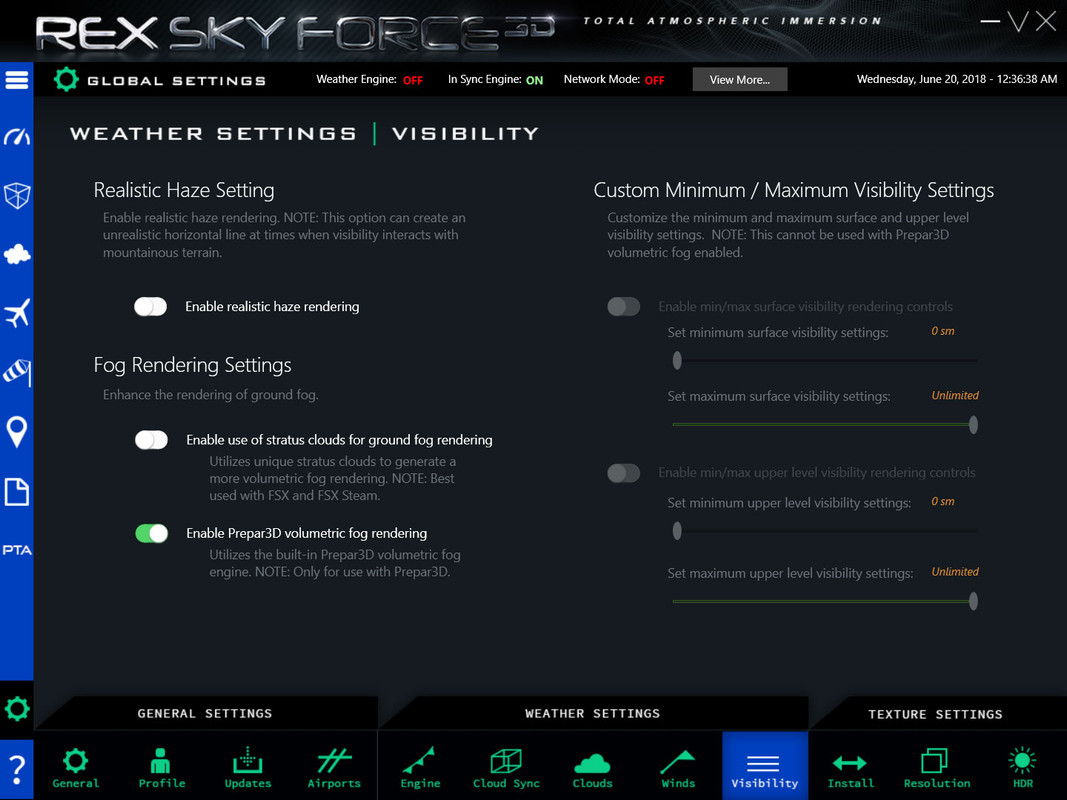Open Engine weather settings icon
Screen dimensions: 1067x800
pyautogui.click(x=420, y=769)
